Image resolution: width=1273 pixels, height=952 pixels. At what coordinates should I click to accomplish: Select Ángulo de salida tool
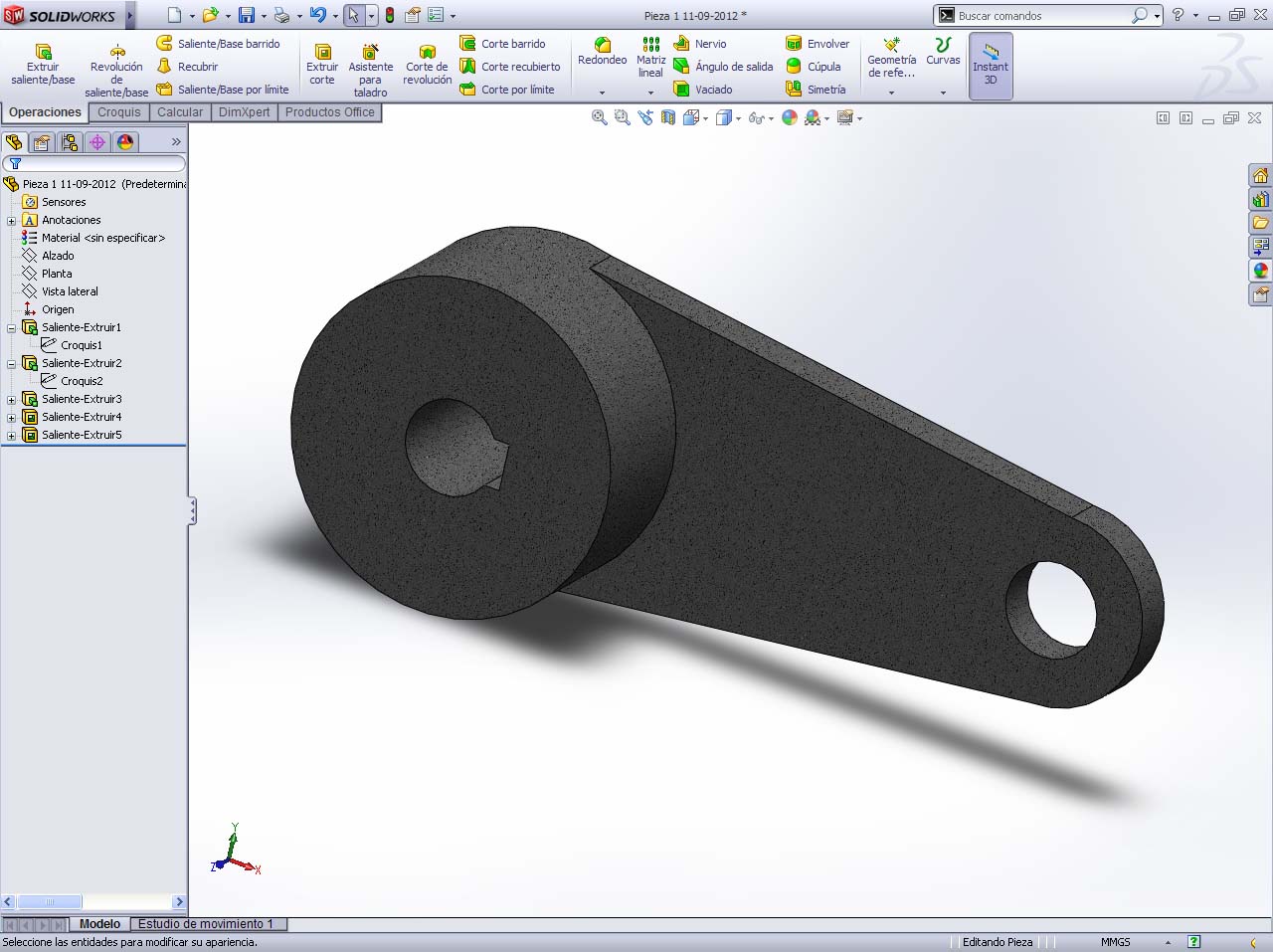[x=723, y=67]
